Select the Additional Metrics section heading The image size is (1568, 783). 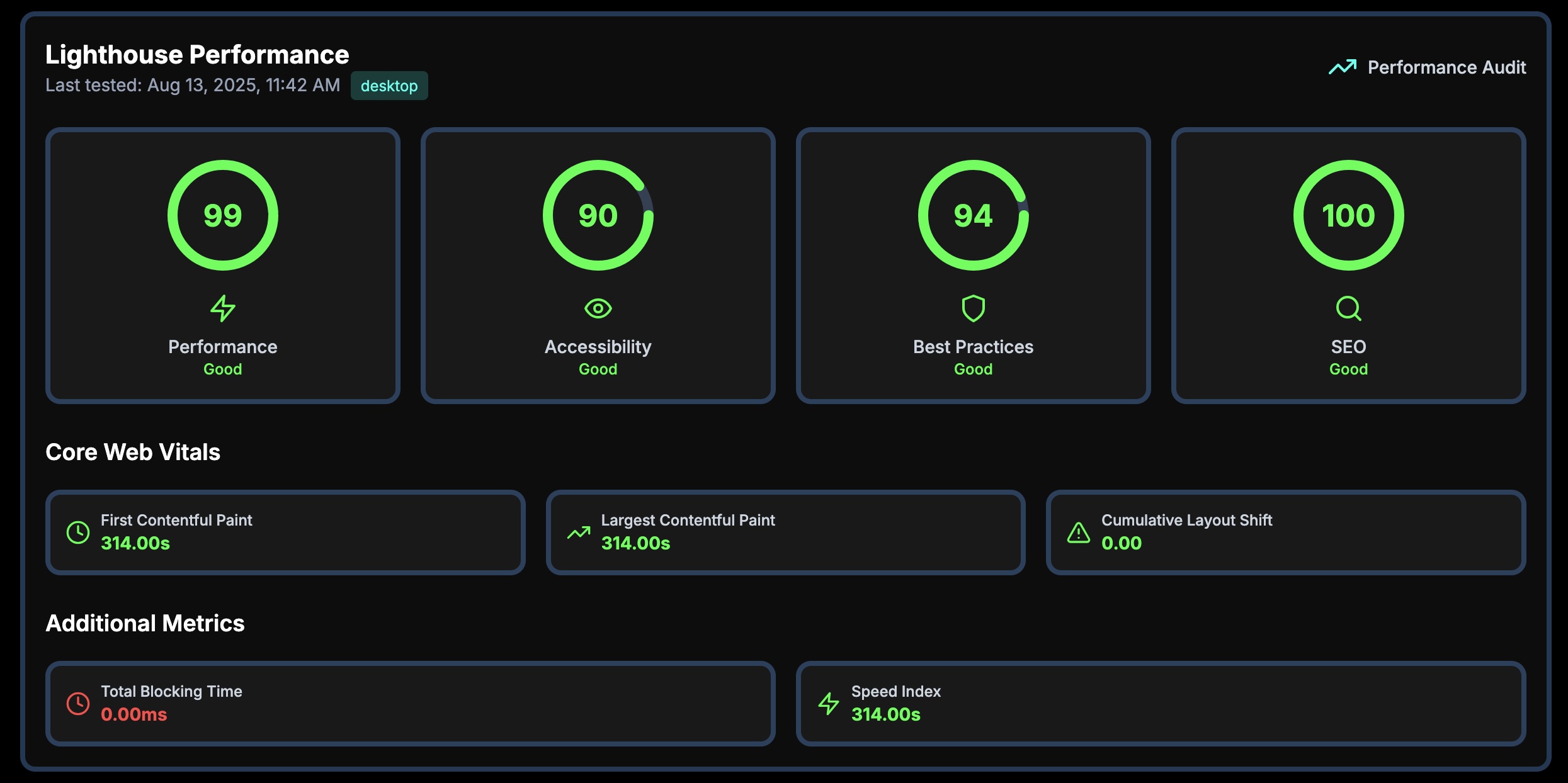(145, 623)
